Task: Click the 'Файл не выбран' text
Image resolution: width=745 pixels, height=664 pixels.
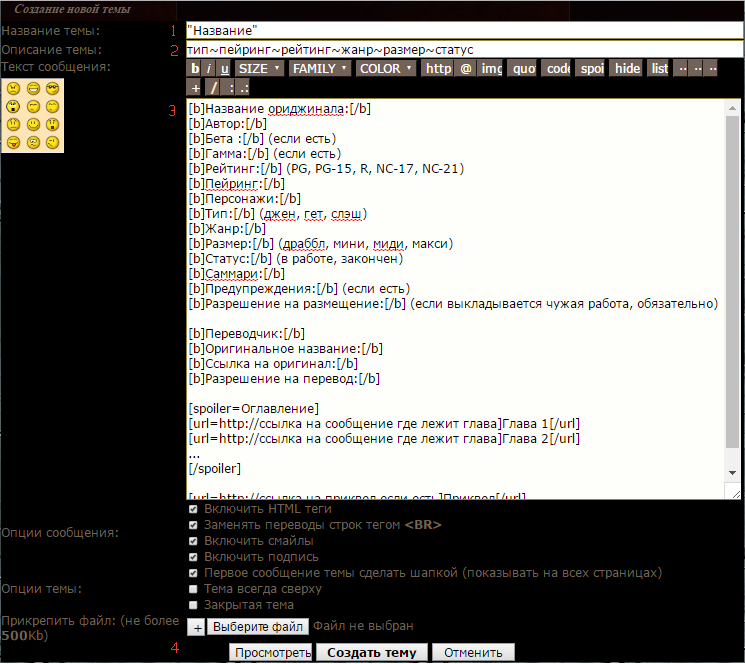Action: 363,626
